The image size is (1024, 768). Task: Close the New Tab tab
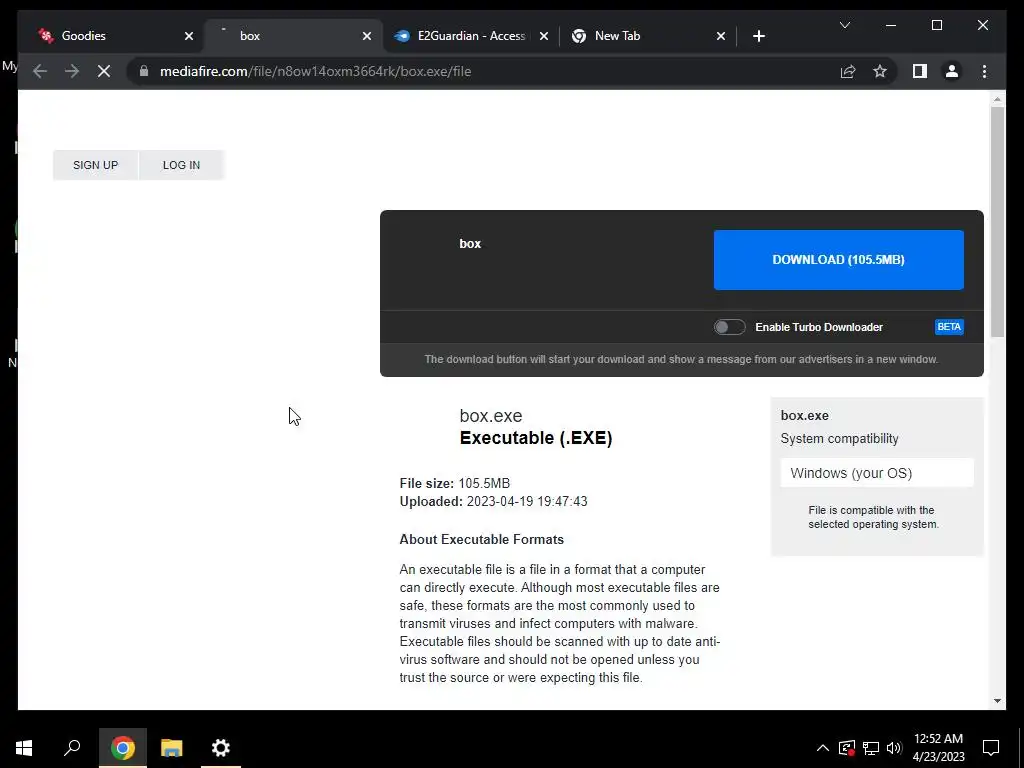(720, 36)
